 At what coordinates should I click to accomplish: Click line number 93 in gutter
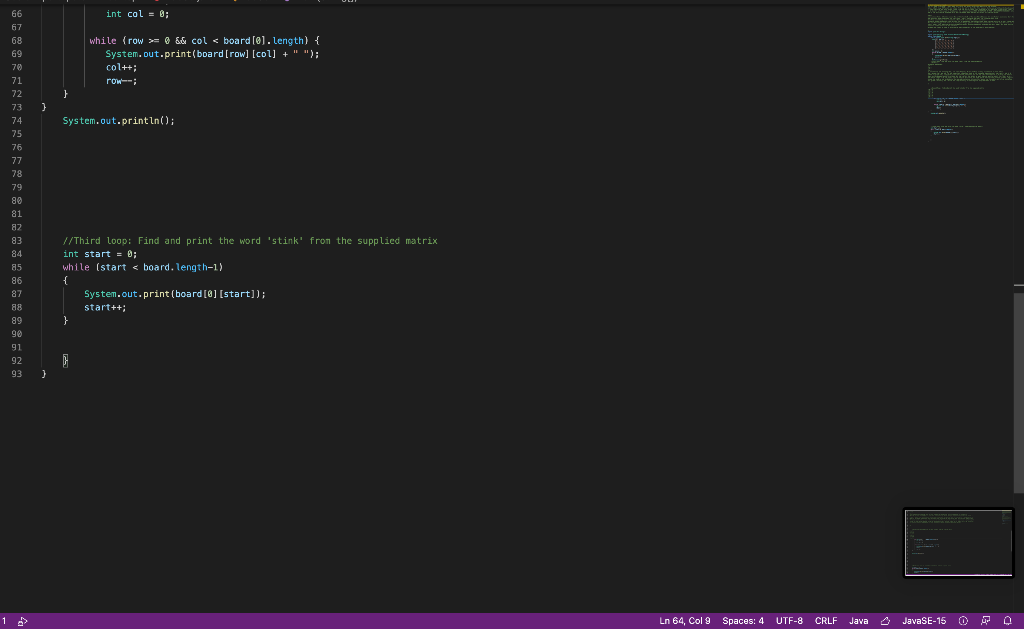click(x=16, y=374)
